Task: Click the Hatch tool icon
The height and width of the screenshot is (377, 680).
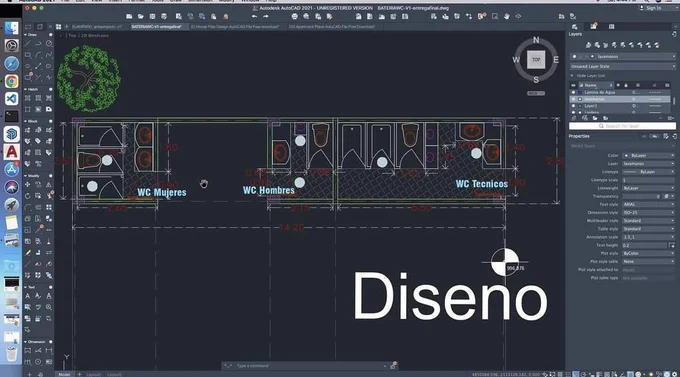Action: click(28, 98)
